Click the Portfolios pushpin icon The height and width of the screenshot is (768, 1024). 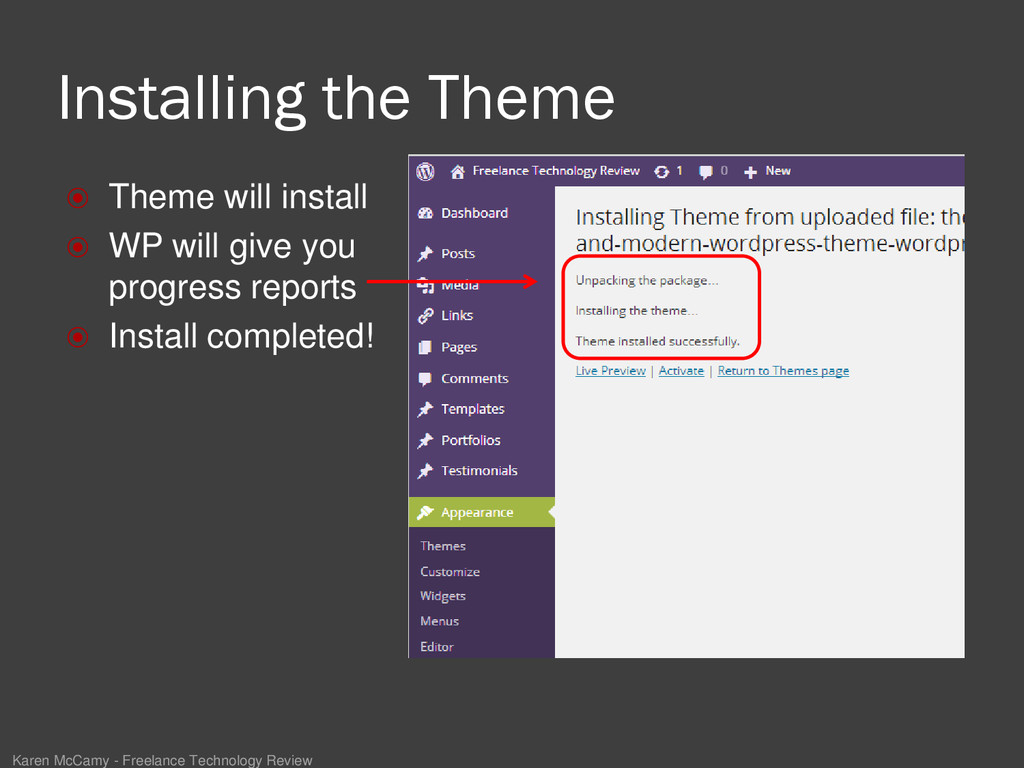point(425,441)
